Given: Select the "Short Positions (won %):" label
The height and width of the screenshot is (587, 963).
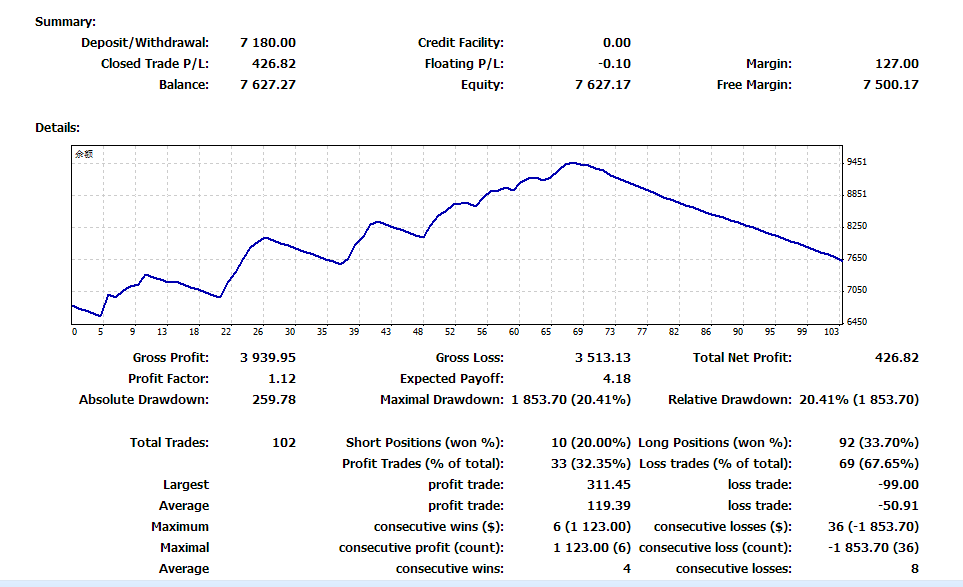Looking at the screenshot, I should click(425, 442).
